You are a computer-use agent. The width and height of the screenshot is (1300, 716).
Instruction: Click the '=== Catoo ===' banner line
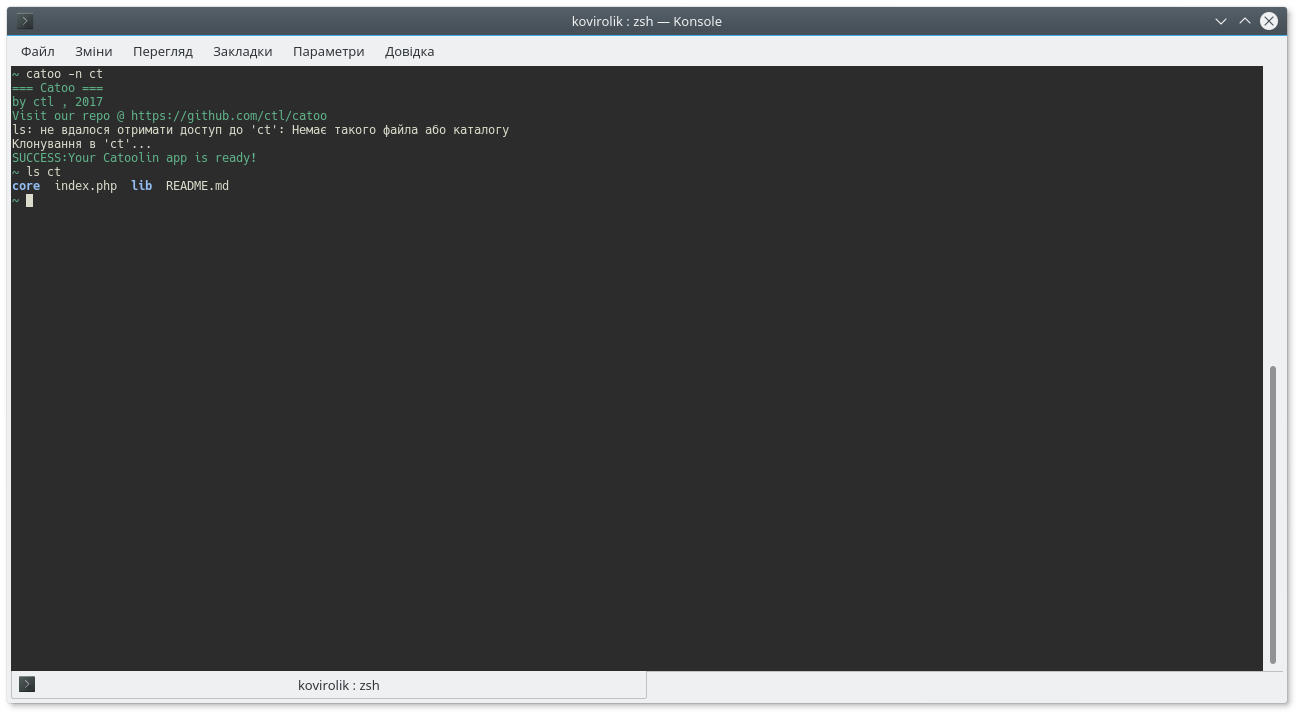tap(57, 88)
